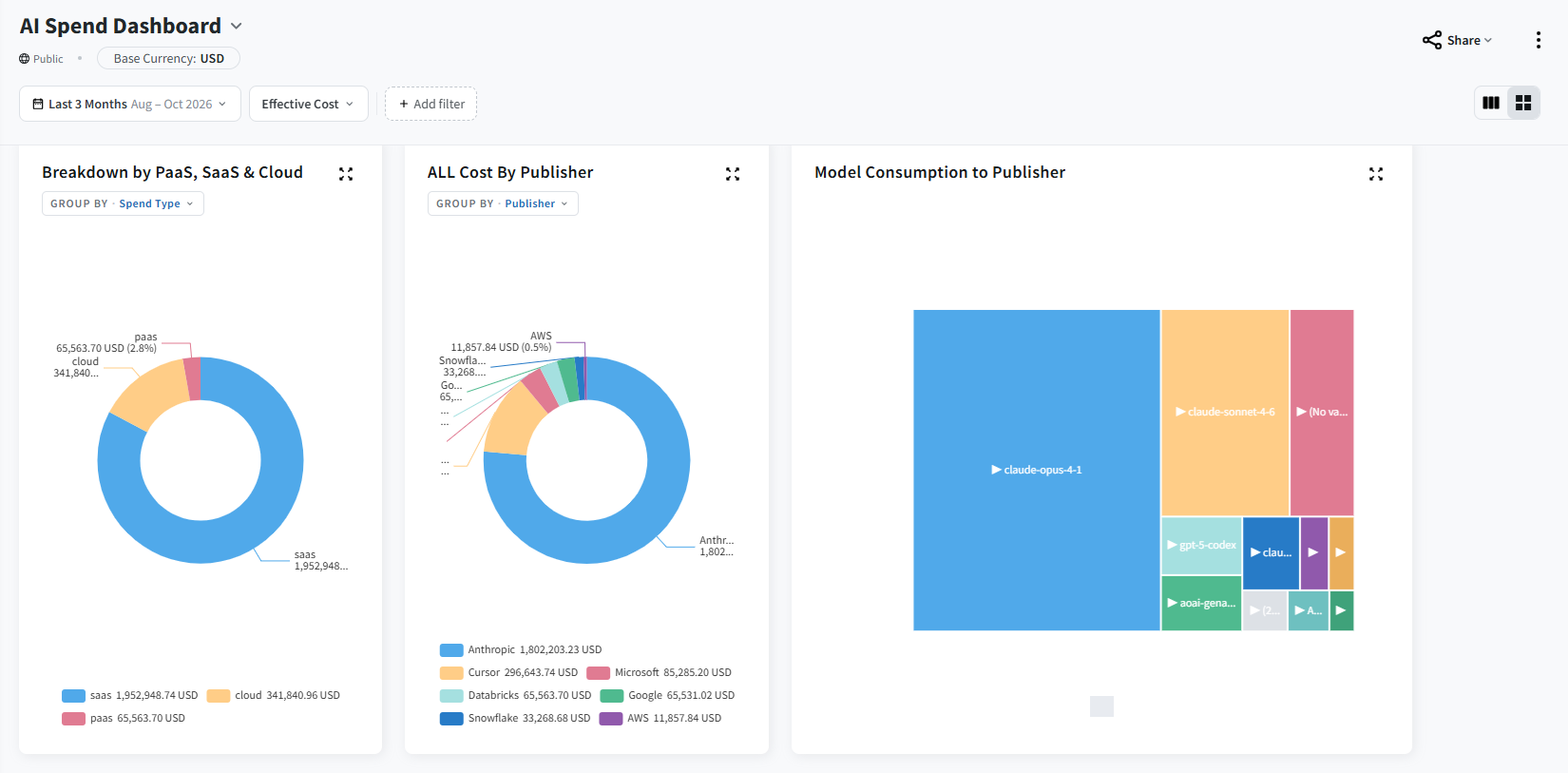Open Group By Spend Type dropdown
This screenshot has height=773, width=1568.
pyautogui.click(x=123, y=203)
